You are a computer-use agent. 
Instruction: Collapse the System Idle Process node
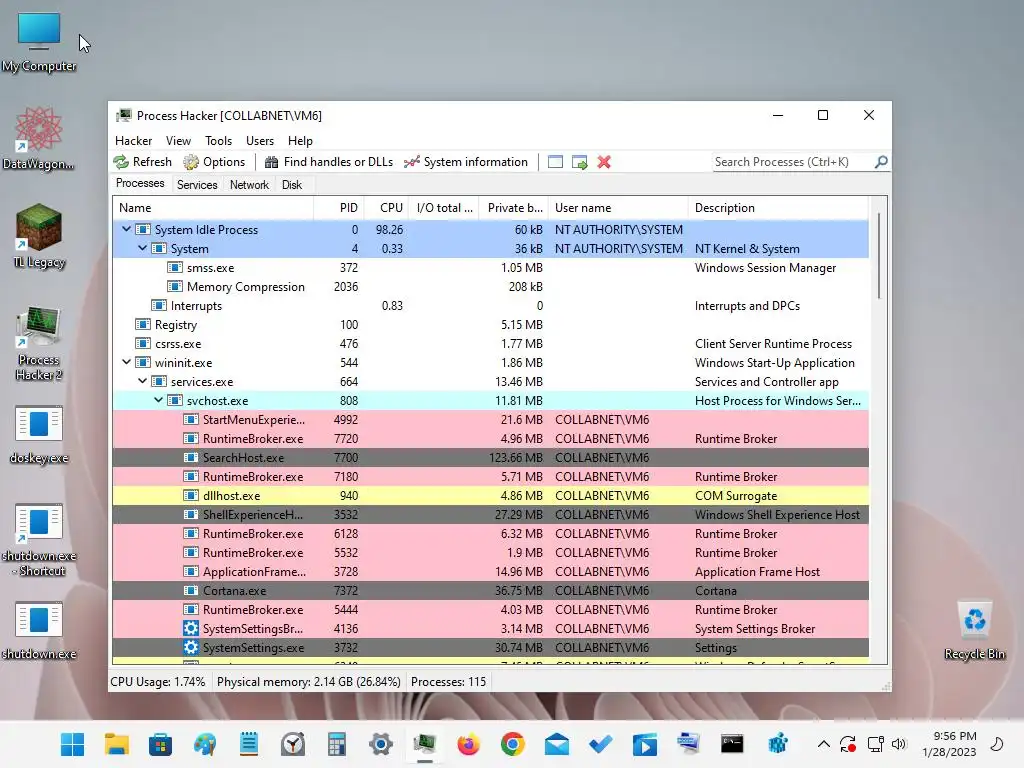point(127,229)
